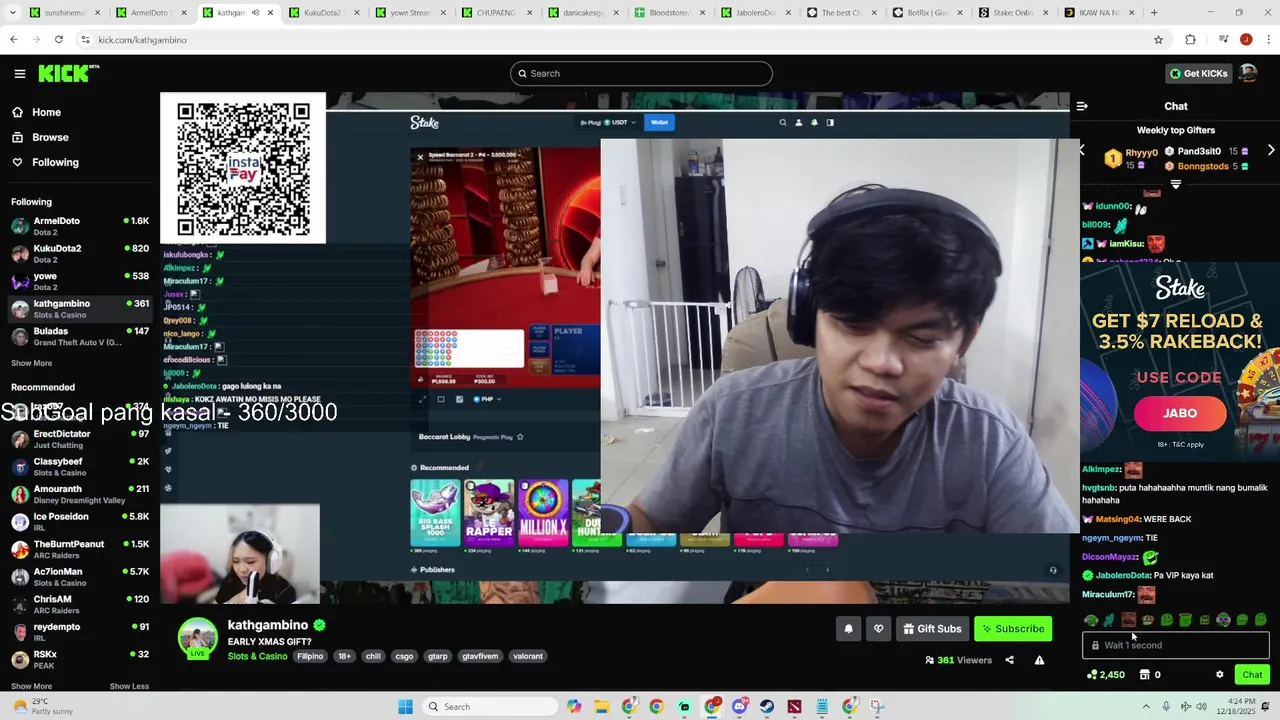1280x720 pixels.
Task: Click the KICK logo
Action: tap(68, 73)
